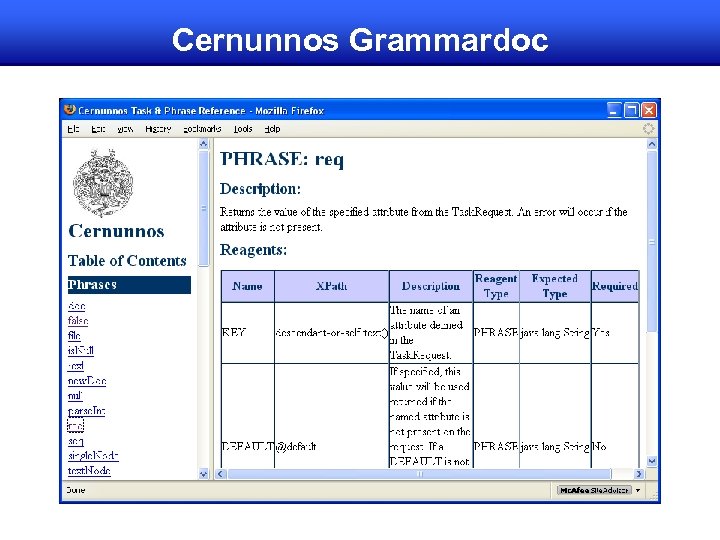This screenshot has height=540, width=720.
Task: Open the 'null' phrase link
Action: 75,396
